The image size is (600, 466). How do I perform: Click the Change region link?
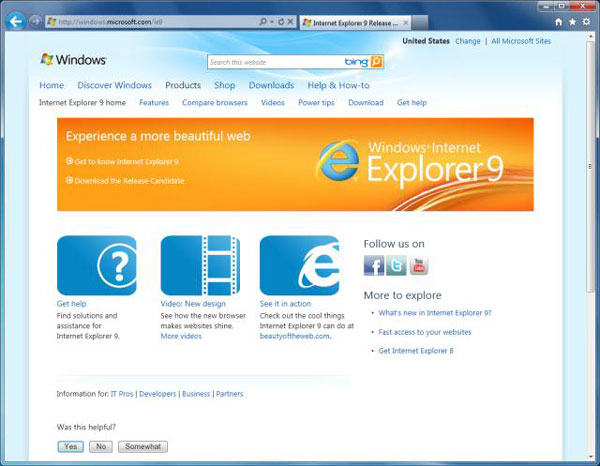click(468, 41)
